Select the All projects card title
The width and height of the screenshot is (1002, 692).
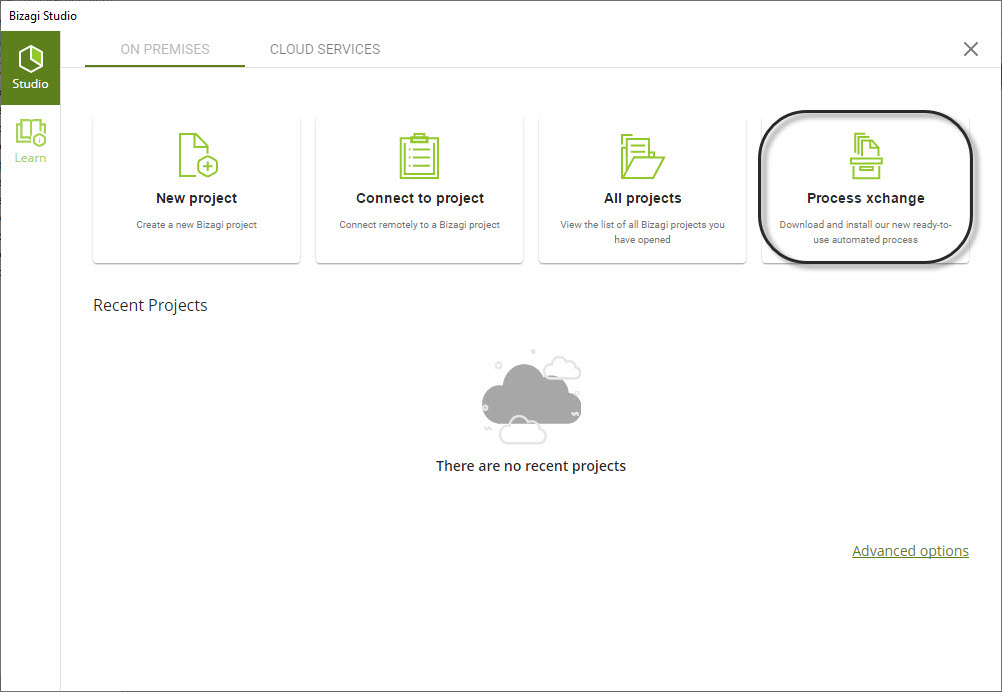tap(642, 198)
